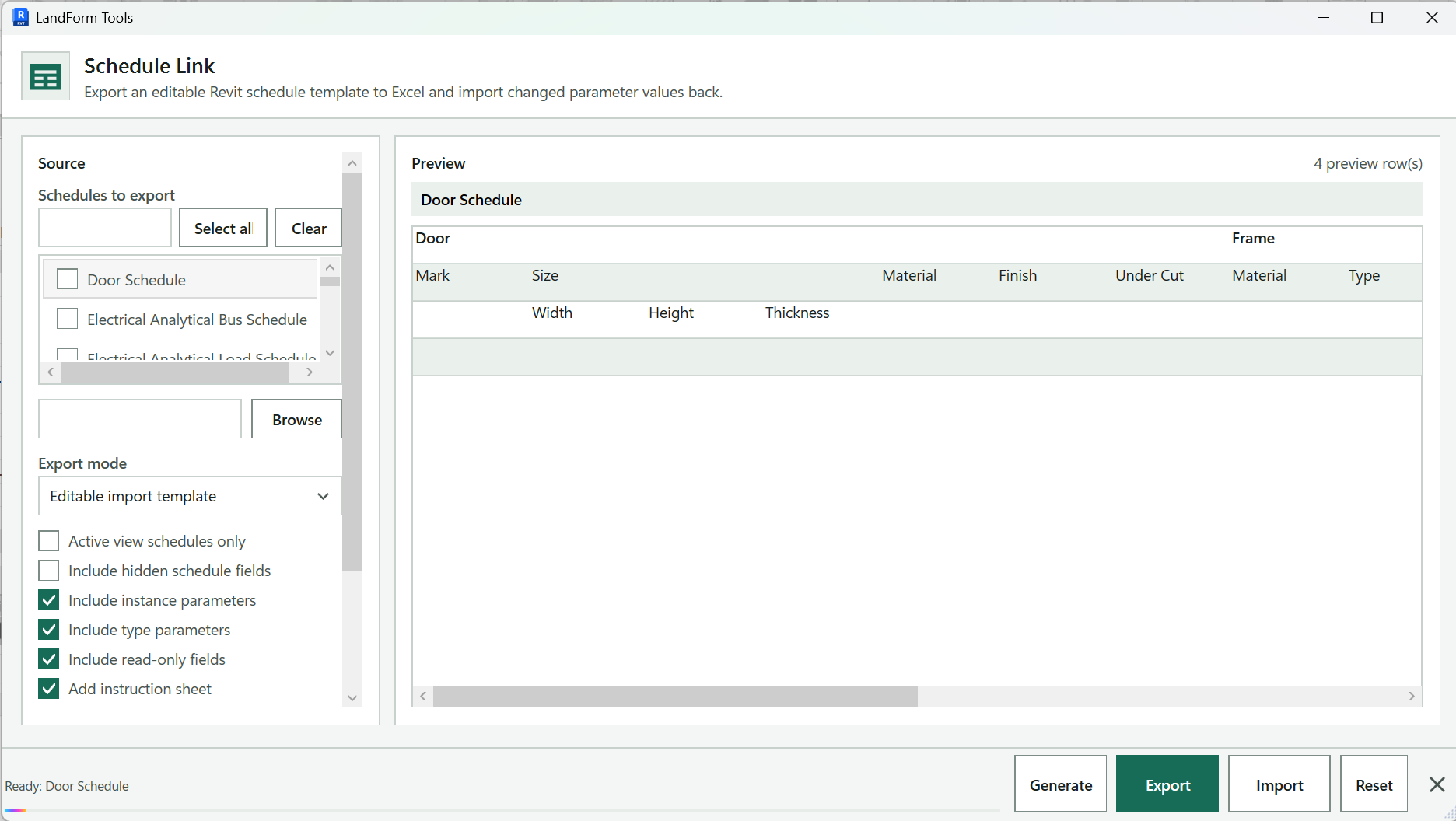Viewport: 1456px width, 821px height.
Task: Click the preview horizontal scrollbar thumb
Action: [x=675, y=697]
